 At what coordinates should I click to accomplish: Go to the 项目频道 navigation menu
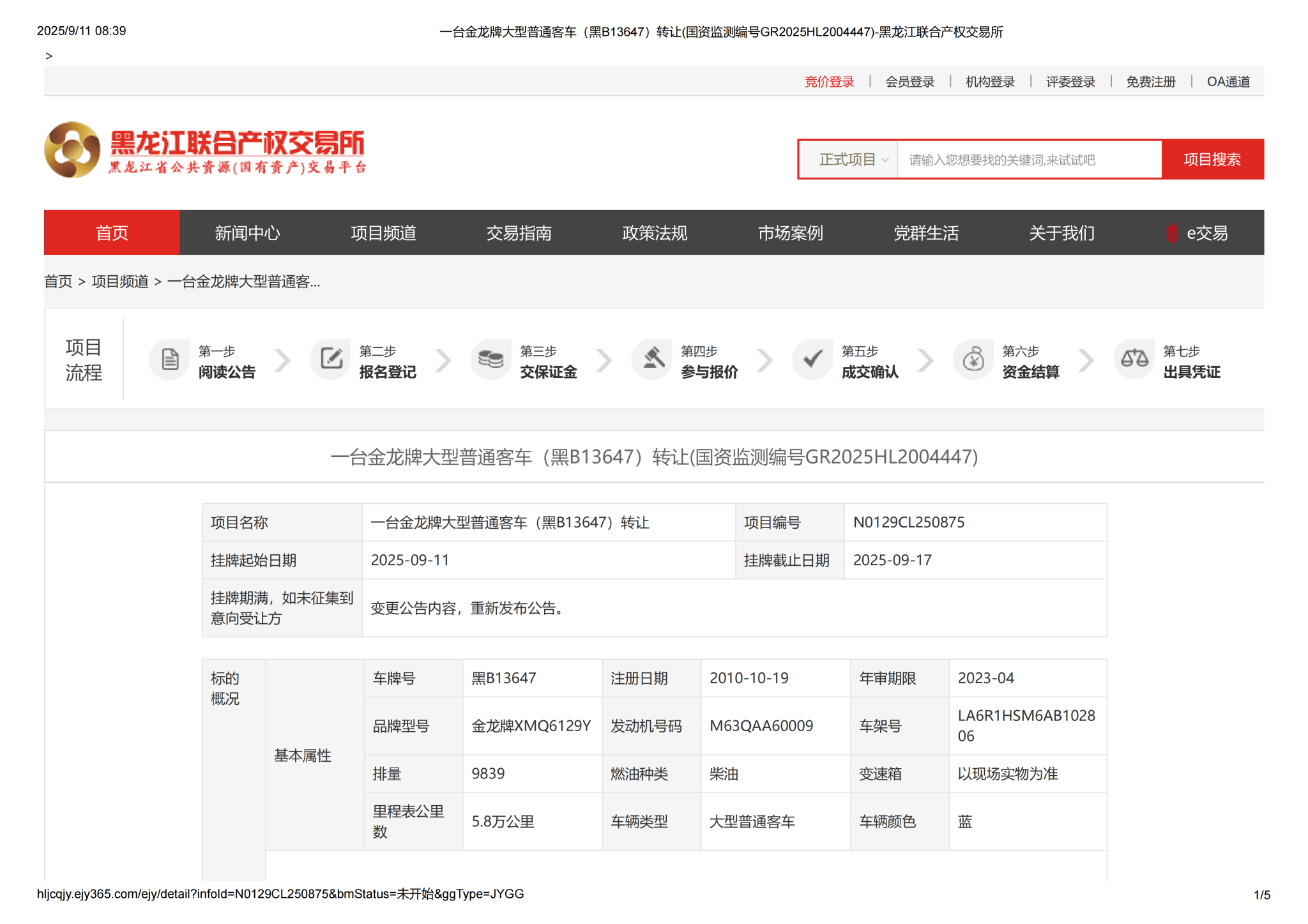tap(383, 233)
